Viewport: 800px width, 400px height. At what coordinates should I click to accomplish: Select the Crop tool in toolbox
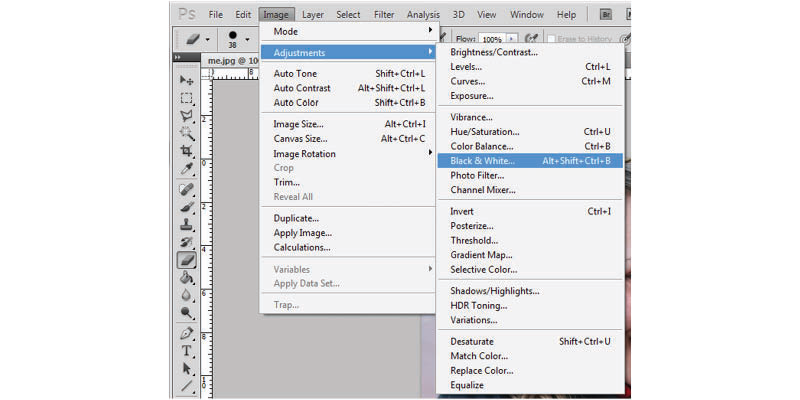click(x=187, y=151)
